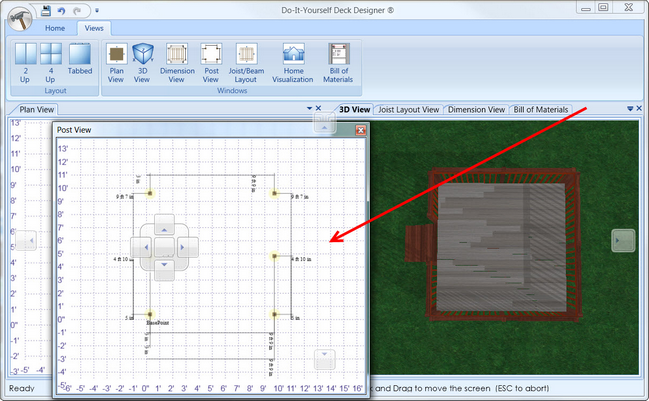Image resolution: width=649 pixels, height=401 pixels.
Task: Expand the quick access toolbar dropdown
Action: 97,11
